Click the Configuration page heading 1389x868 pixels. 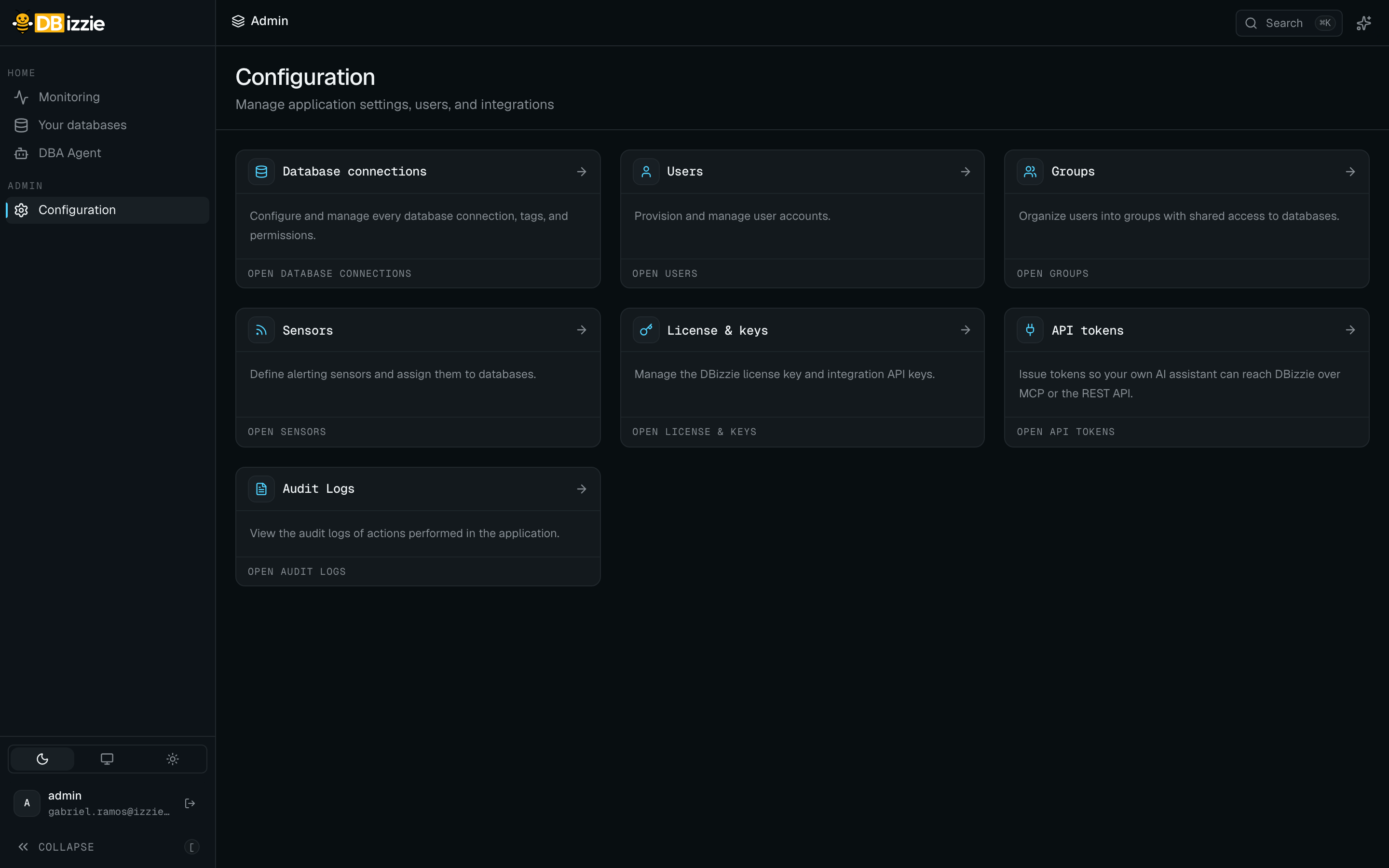click(x=305, y=77)
